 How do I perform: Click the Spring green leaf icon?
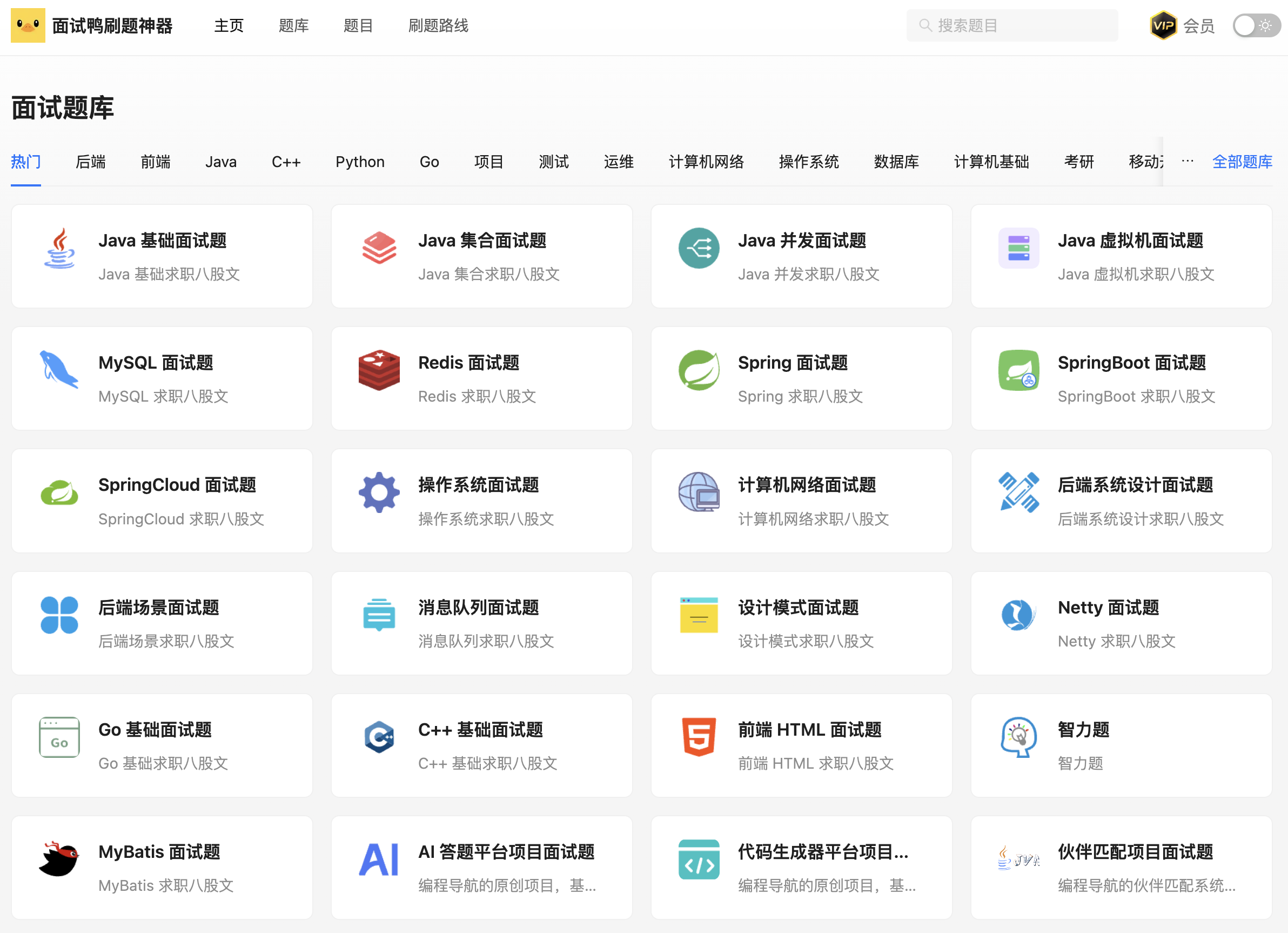(x=699, y=370)
